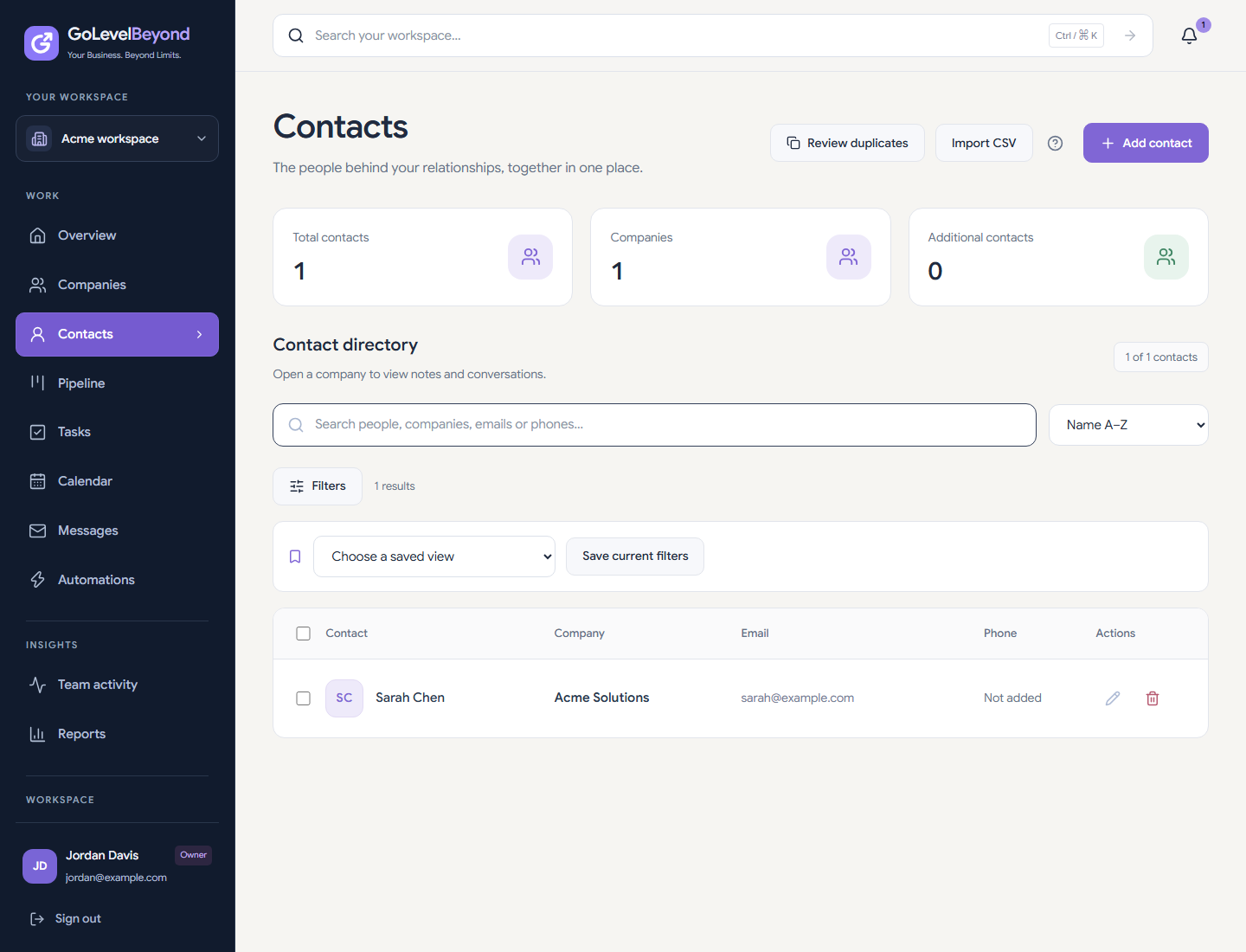The width and height of the screenshot is (1246, 952).
Task: Select all contacts header checkbox
Action: point(303,634)
